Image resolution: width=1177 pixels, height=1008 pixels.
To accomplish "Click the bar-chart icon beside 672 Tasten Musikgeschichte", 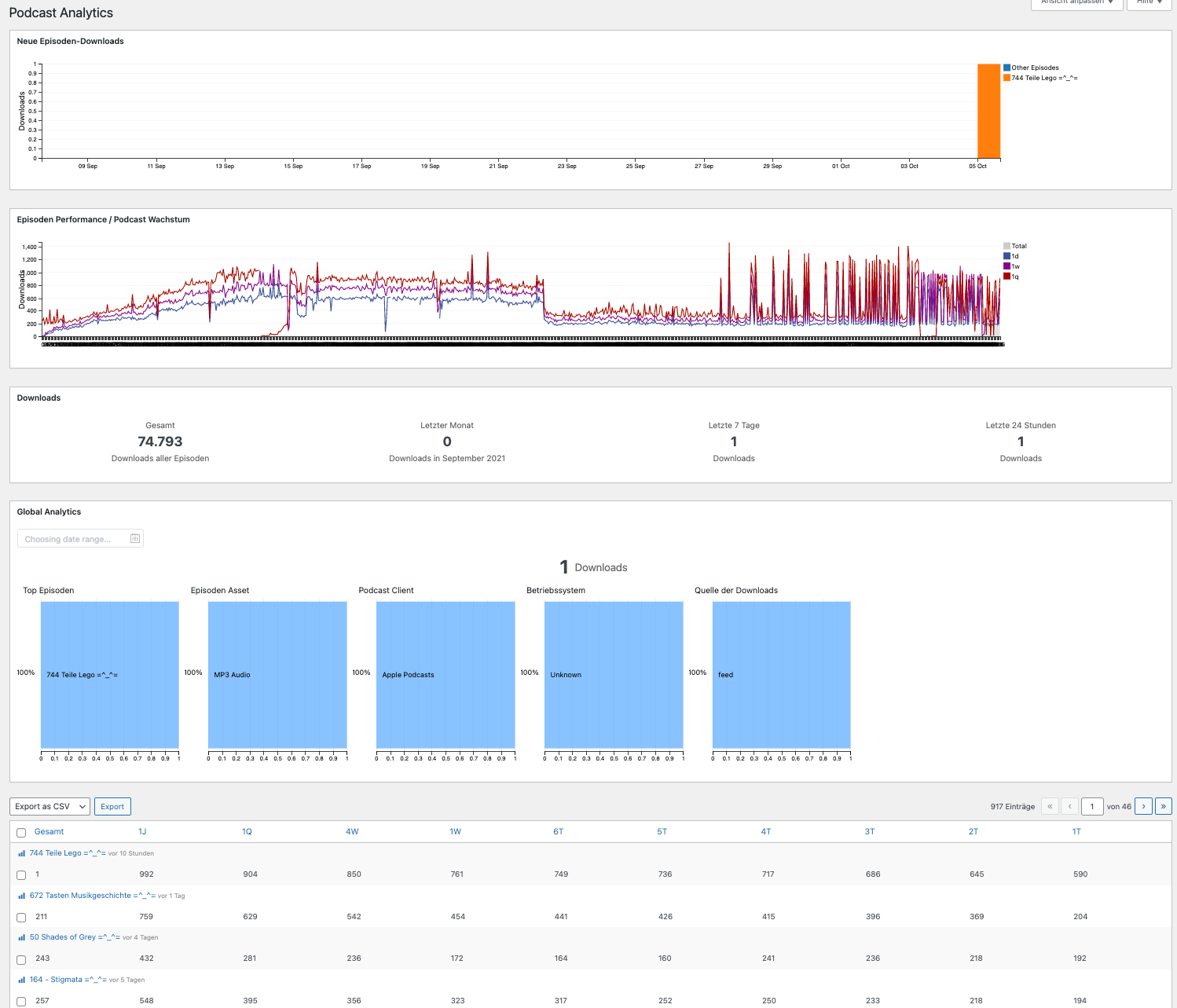I will pyautogui.click(x=22, y=896).
